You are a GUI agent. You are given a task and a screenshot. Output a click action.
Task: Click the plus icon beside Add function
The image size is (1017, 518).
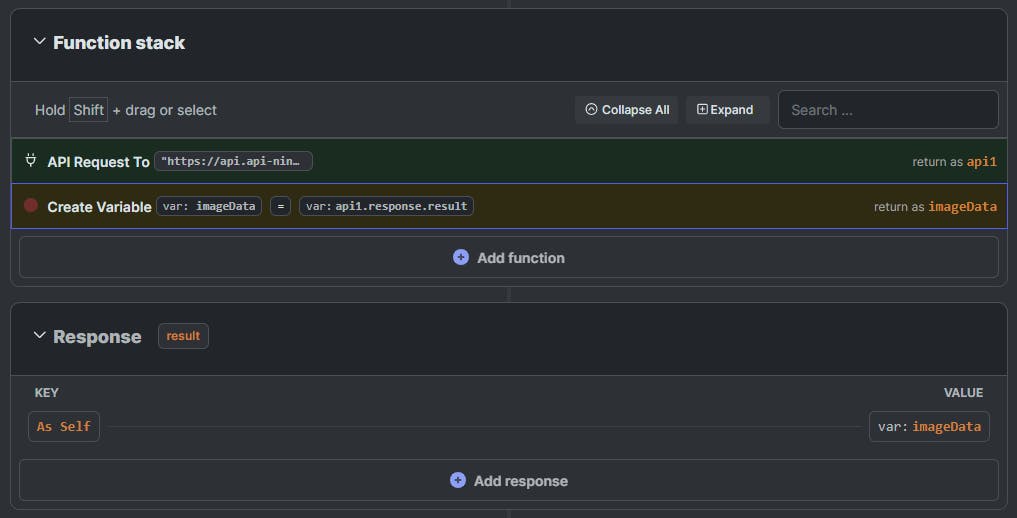click(461, 257)
